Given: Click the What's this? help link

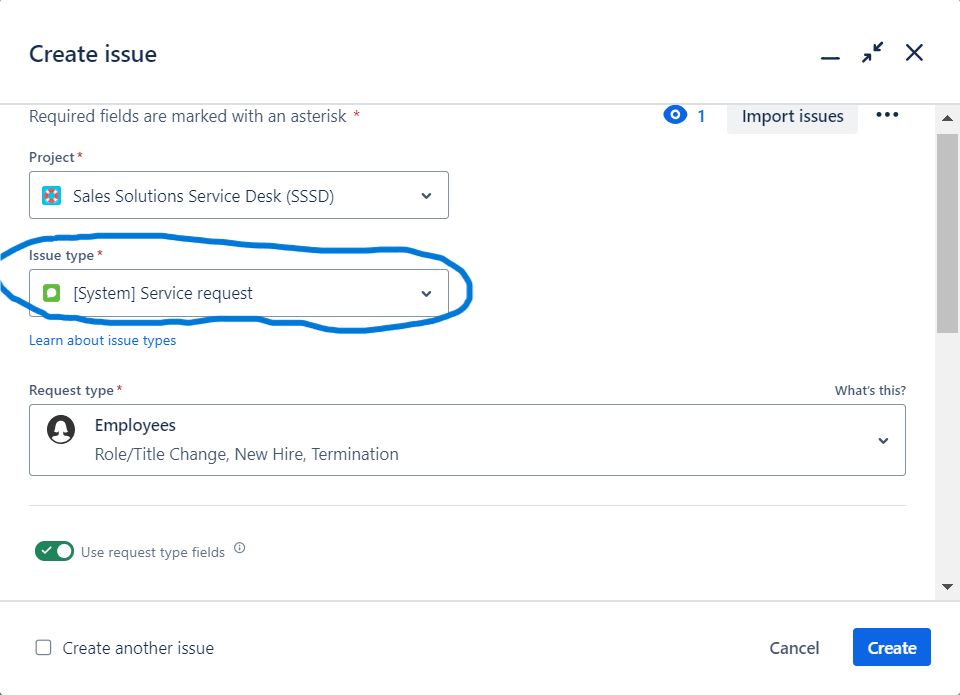Looking at the screenshot, I should click(x=870, y=391).
